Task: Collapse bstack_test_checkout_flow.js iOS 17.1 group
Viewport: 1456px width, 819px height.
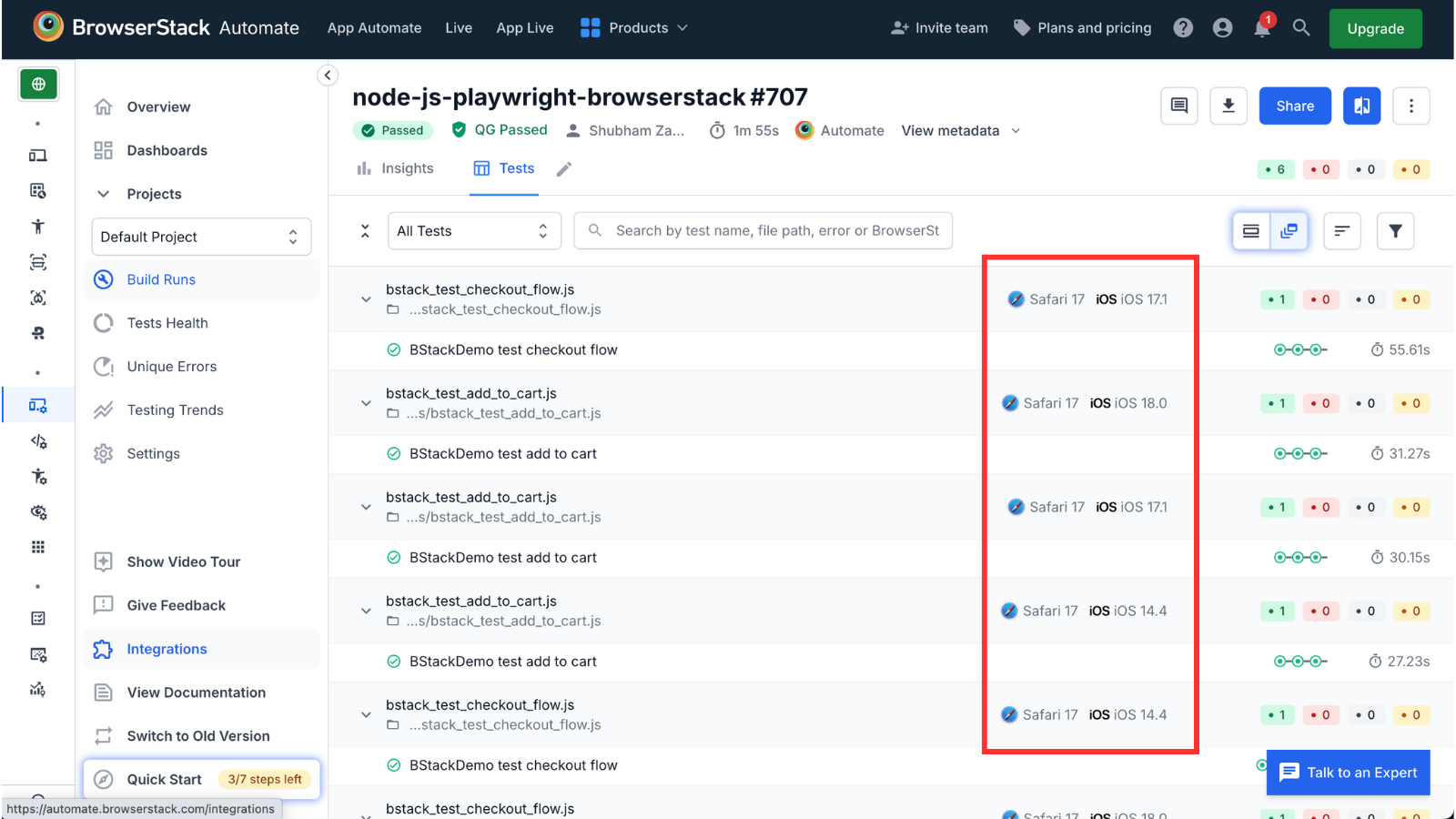Action: 366,299
